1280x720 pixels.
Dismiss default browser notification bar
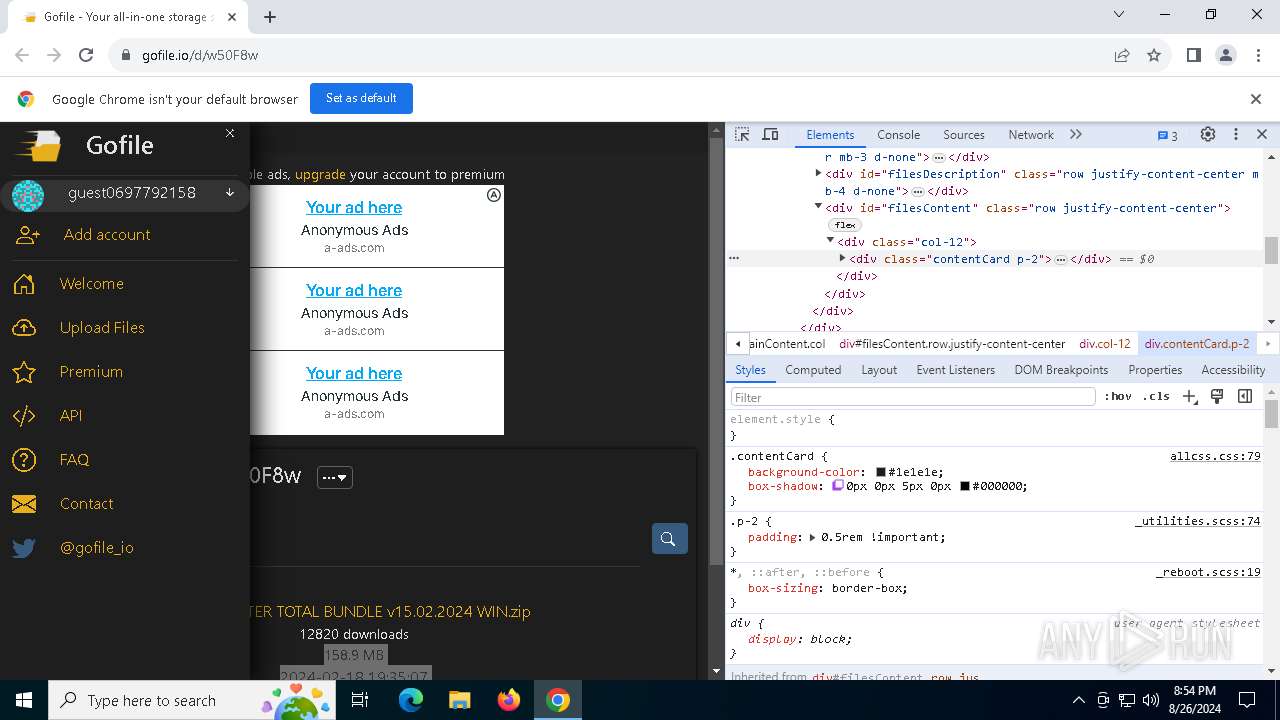[1256, 99]
